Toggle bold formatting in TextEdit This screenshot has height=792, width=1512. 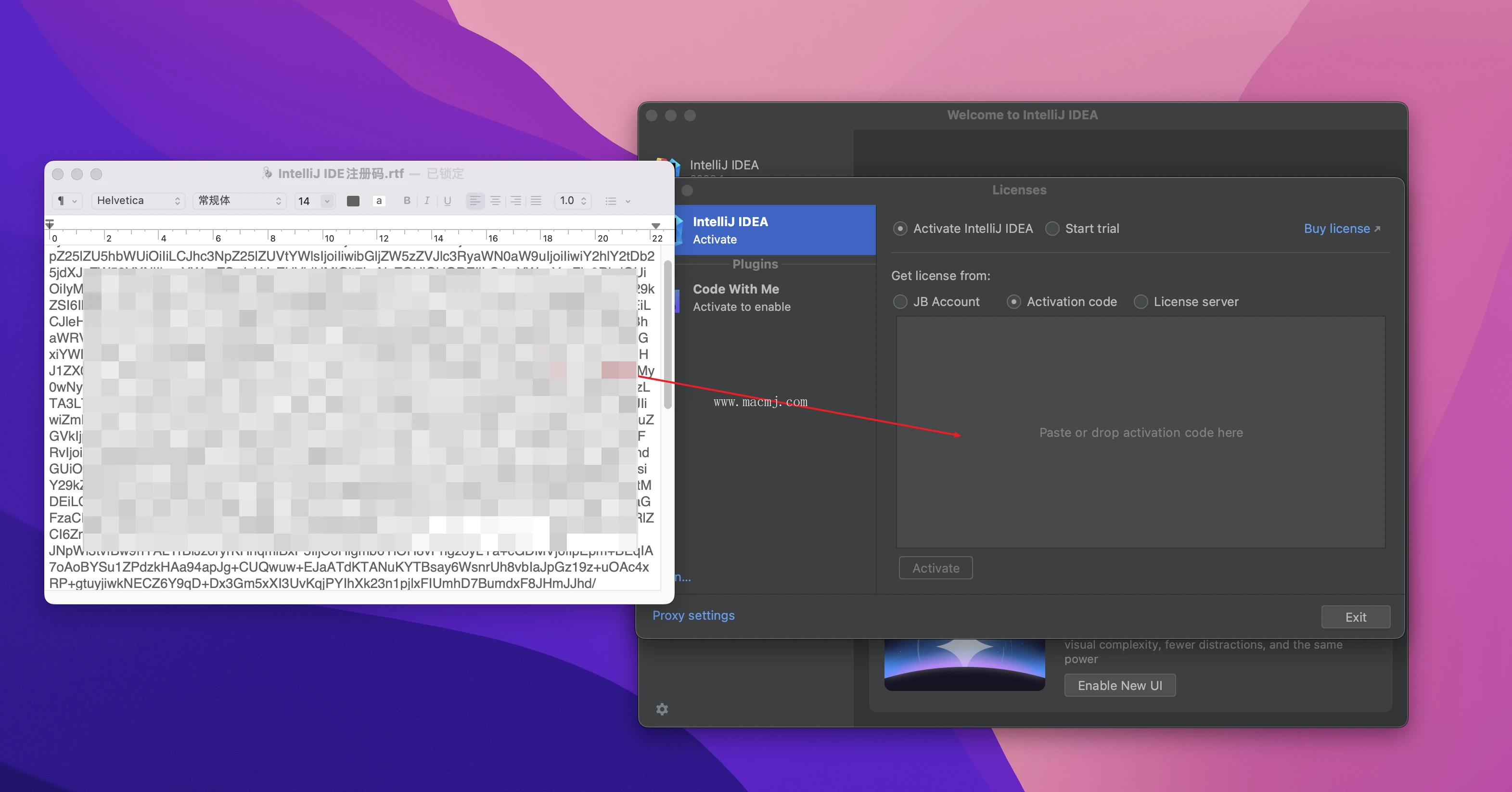pyautogui.click(x=407, y=201)
